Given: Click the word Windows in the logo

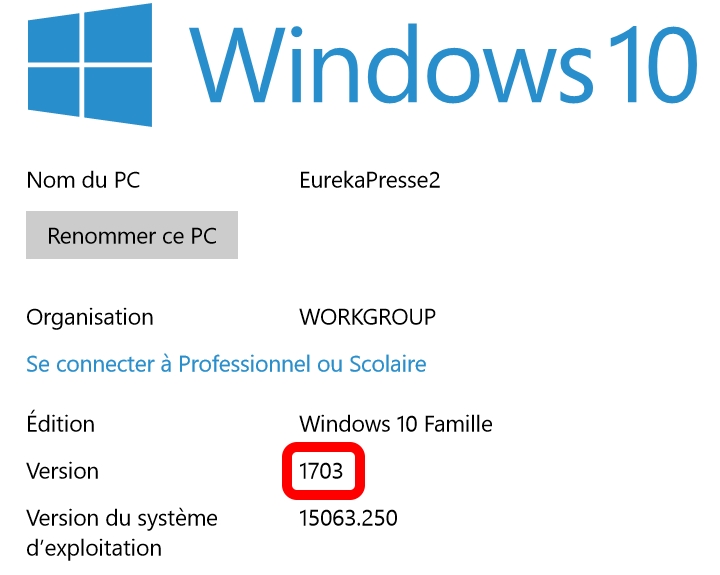Looking at the screenshot, I should tap(391, 64).
